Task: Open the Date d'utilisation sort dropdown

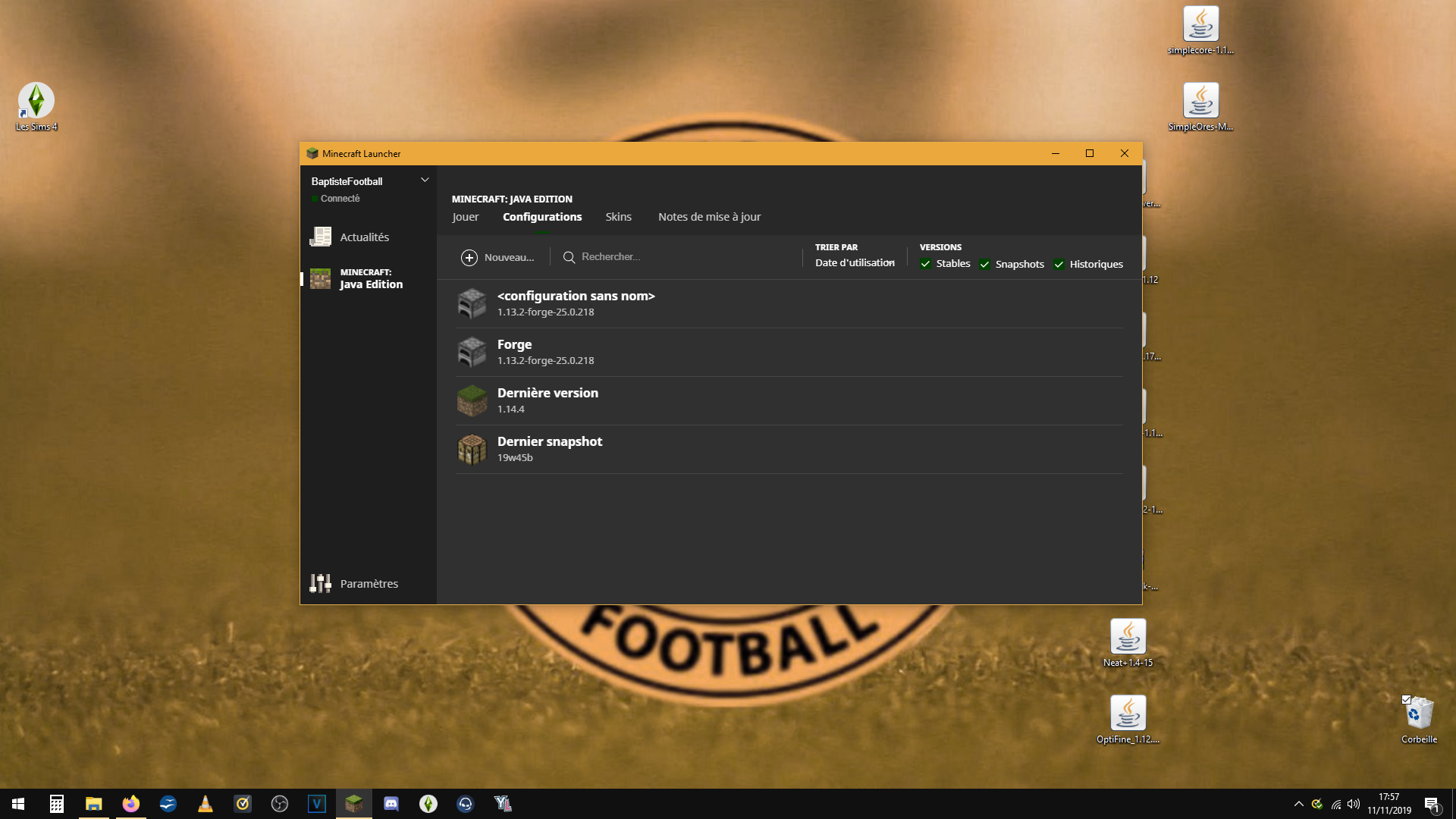Action: click(855, 263)
